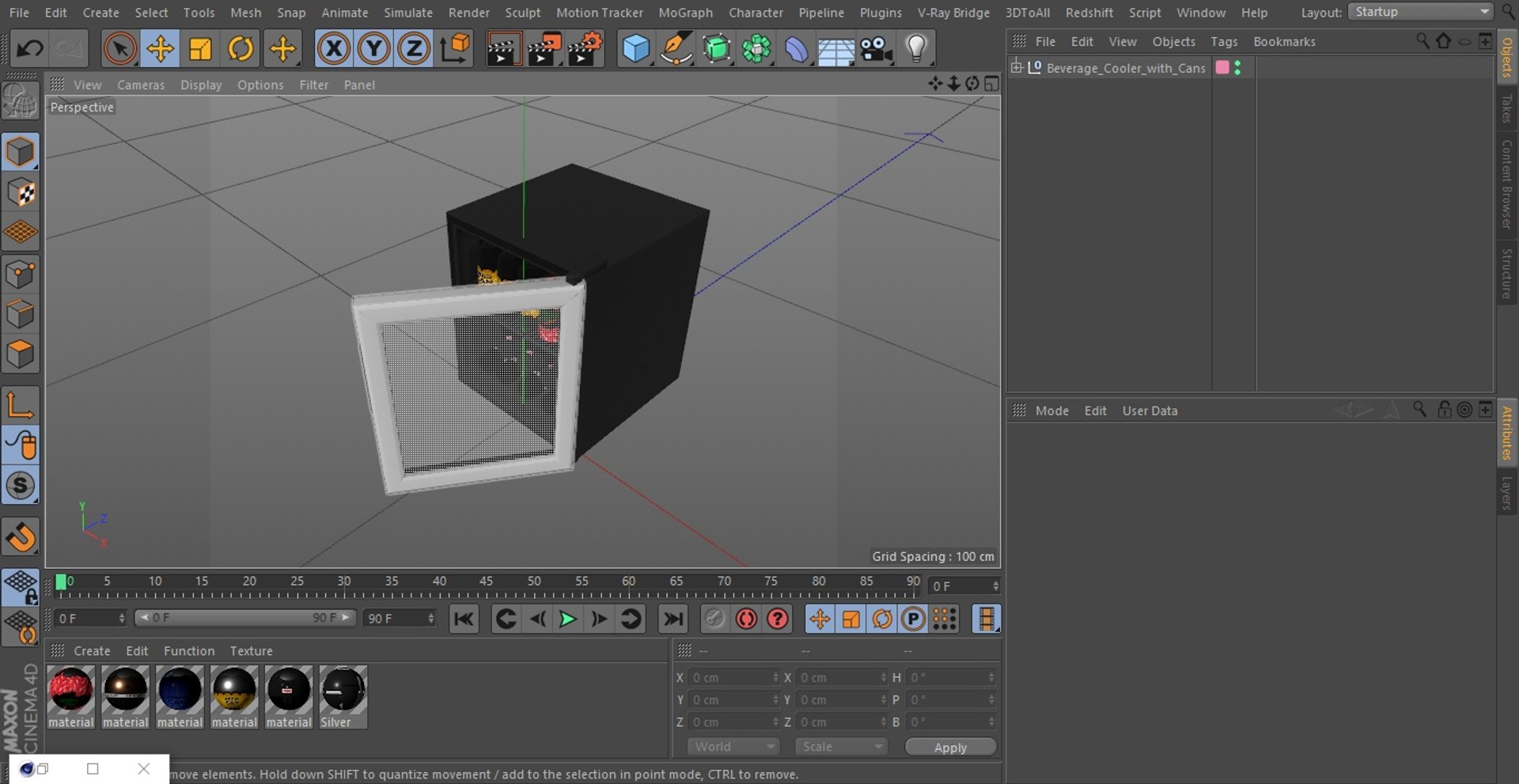Open the World coordinate dropdown
Image resolution: width=1519 pixels, height=784 pixels.
[x=733, y=746]
